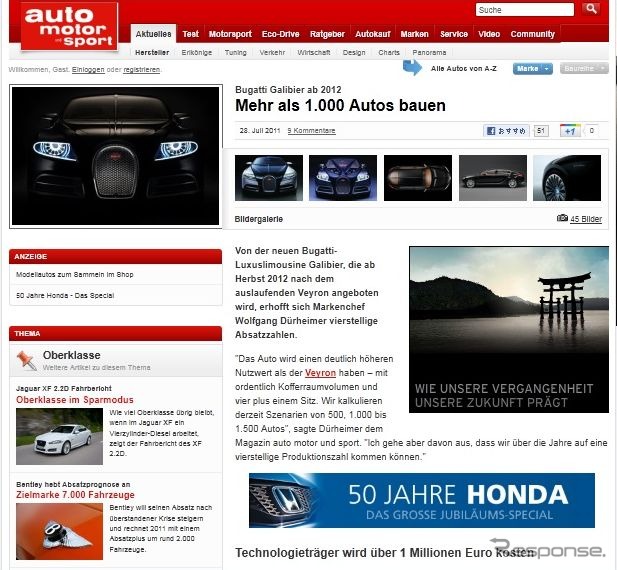Open the Baureihe dropdown

point(584,68)
